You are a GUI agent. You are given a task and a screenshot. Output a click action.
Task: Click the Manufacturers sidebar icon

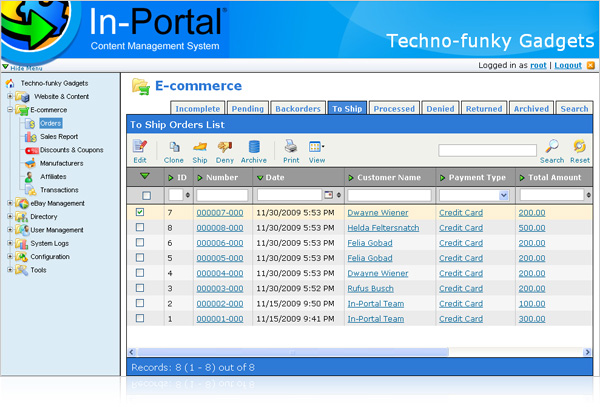coord(30,163)
